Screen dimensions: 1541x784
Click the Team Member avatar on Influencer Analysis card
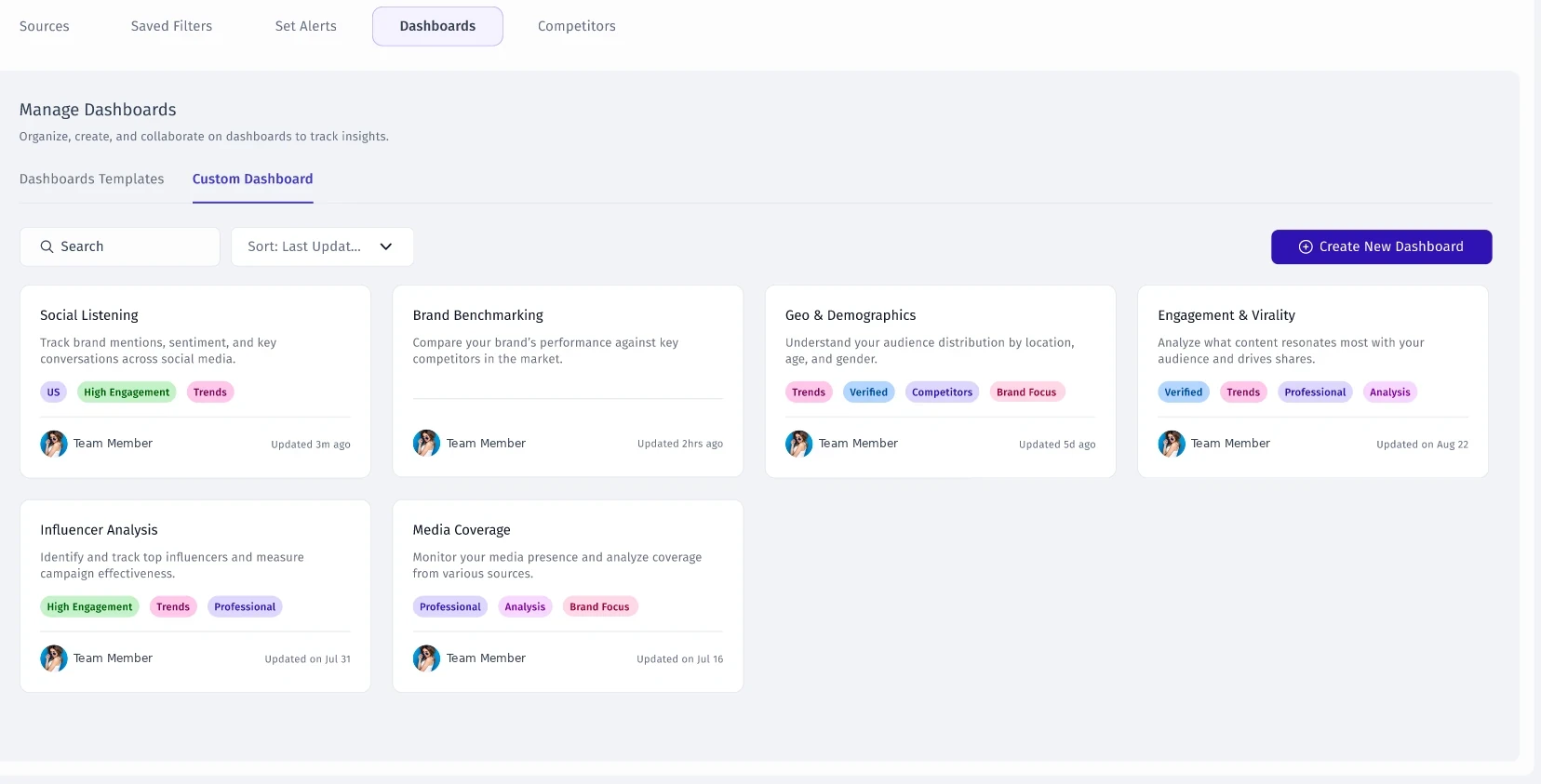tap(54, 658)
